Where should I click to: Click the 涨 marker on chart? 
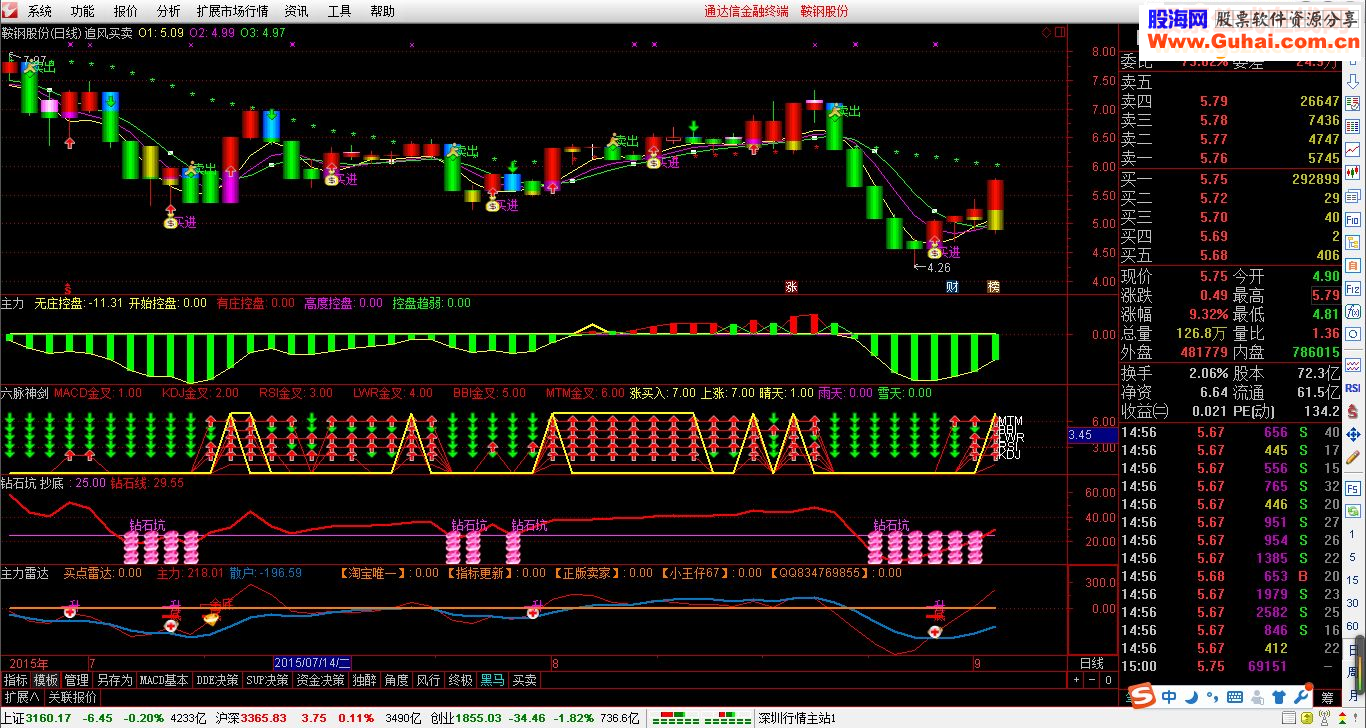click(792, 286)
